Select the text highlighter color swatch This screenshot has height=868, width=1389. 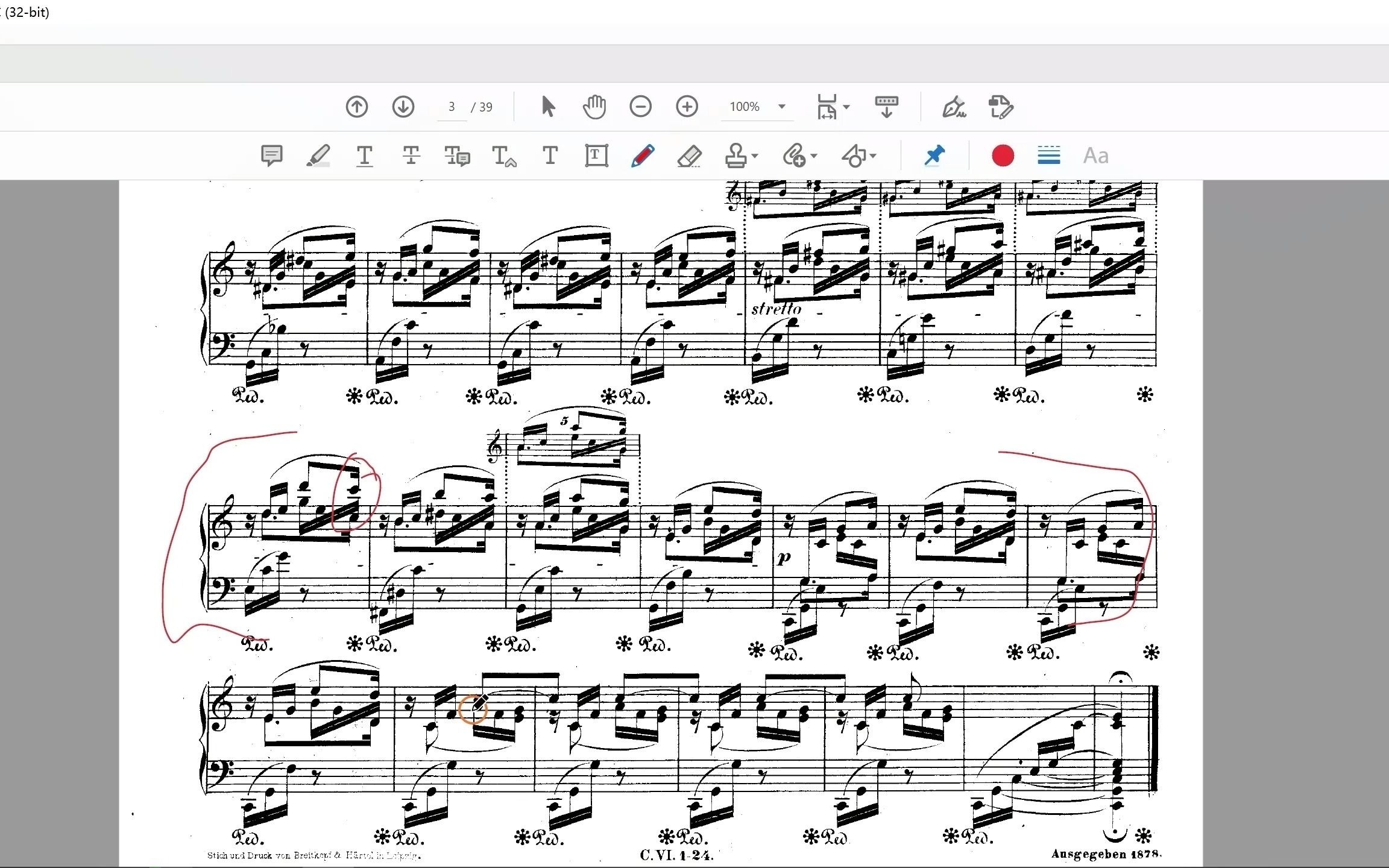click(x=1001, y=156)
